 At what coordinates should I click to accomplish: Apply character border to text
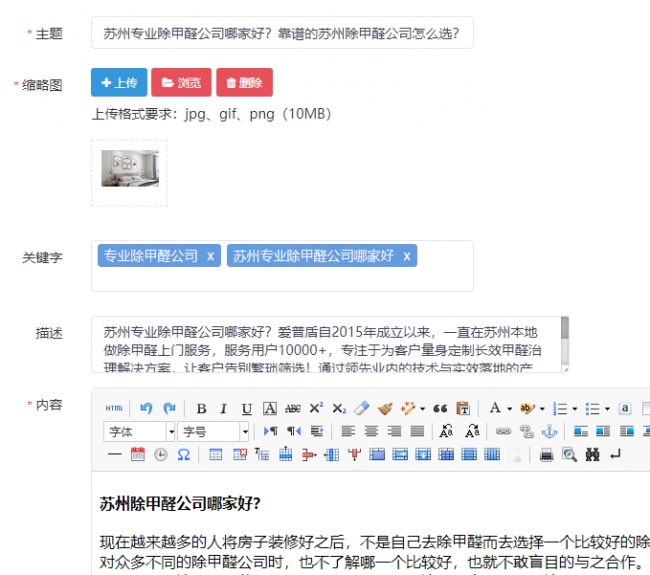coord(270,409)
